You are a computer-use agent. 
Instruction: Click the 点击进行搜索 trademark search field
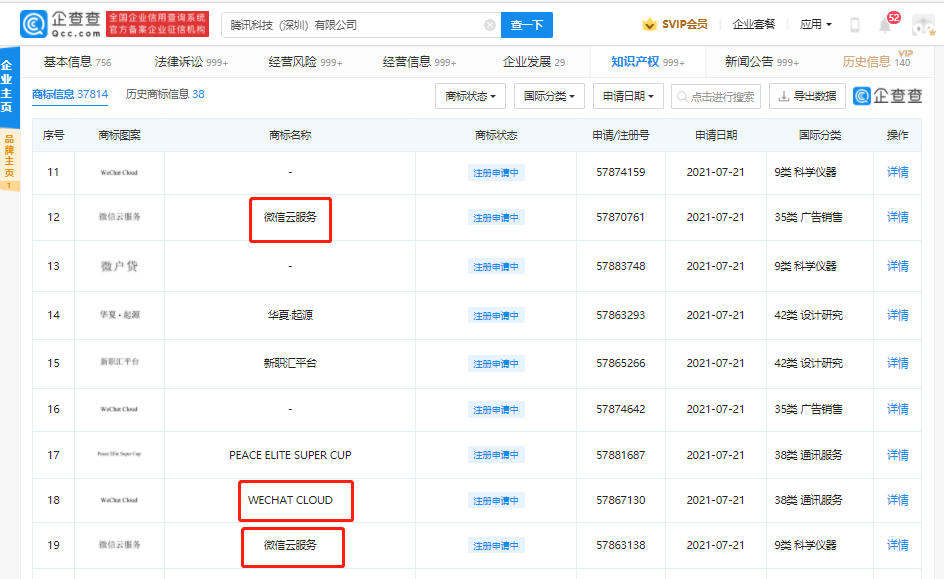point(716,96)
